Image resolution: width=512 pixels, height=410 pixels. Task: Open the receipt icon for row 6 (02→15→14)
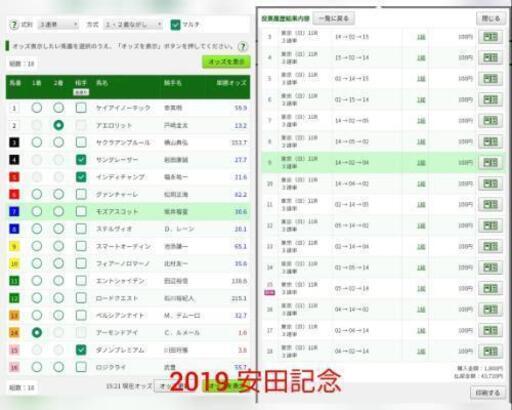(490, 100)
